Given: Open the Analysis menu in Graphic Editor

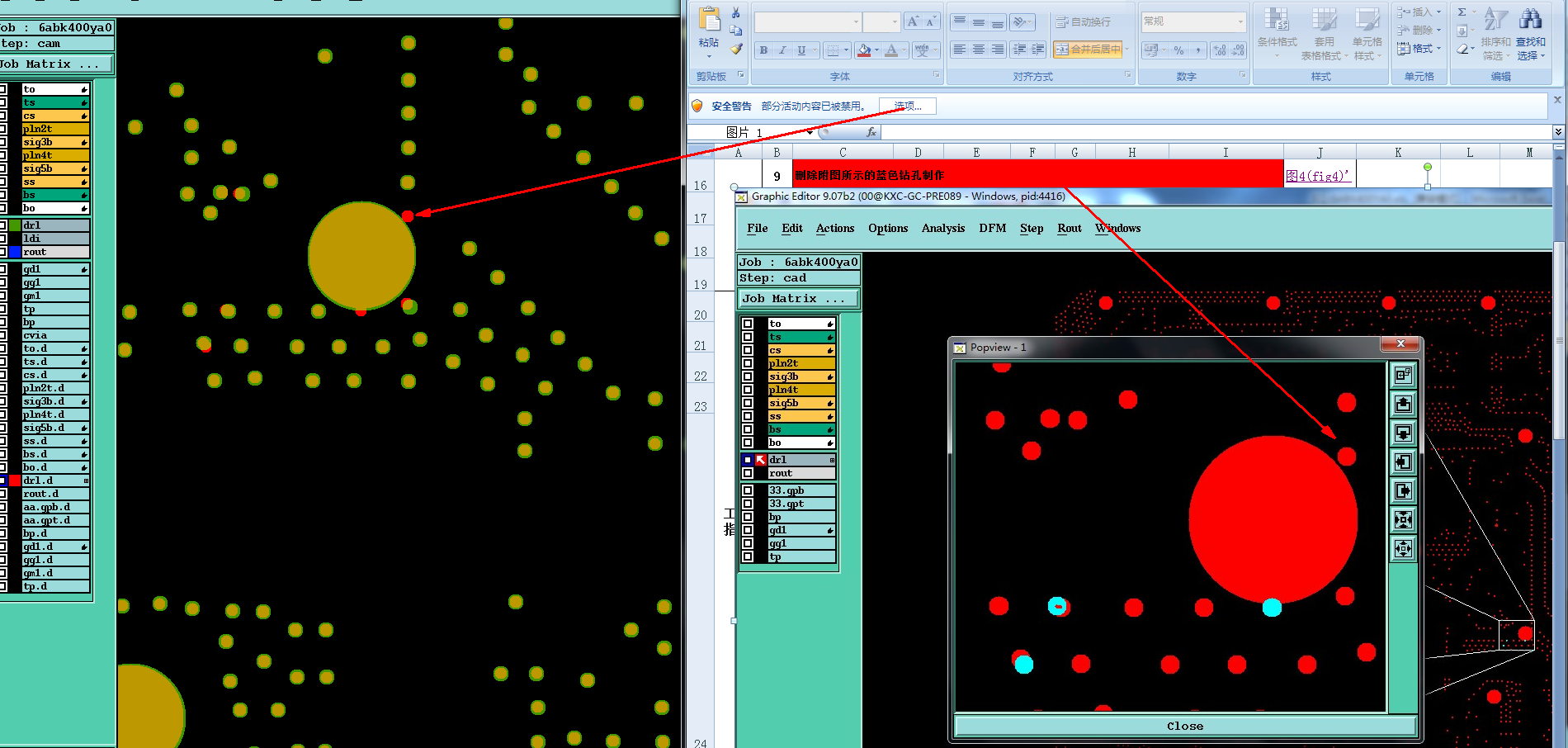Looking at the screenshot, I should pyautogui.click(x=942, y=229).
